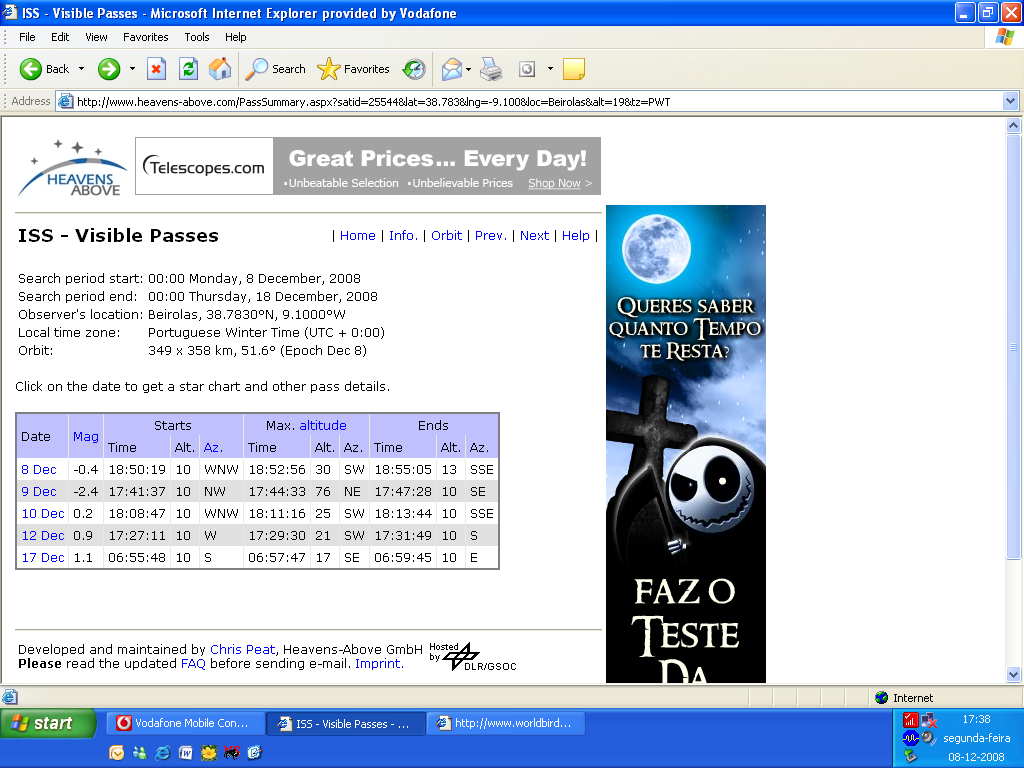Click the Start button
Image resolution: width=1024 pixels, height=768 pixels.
[48, 723]
